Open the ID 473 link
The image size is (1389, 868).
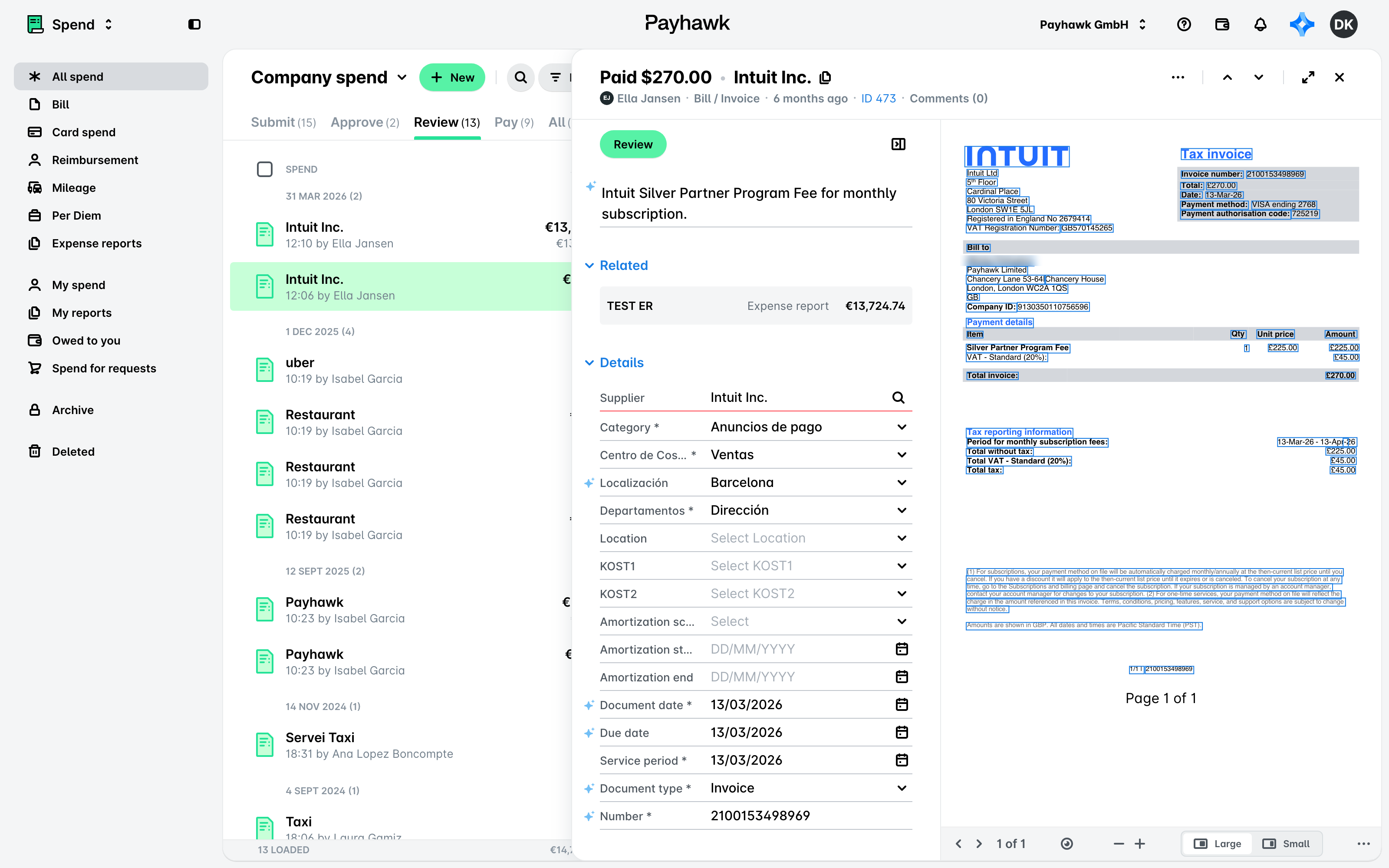coord(878,98)
